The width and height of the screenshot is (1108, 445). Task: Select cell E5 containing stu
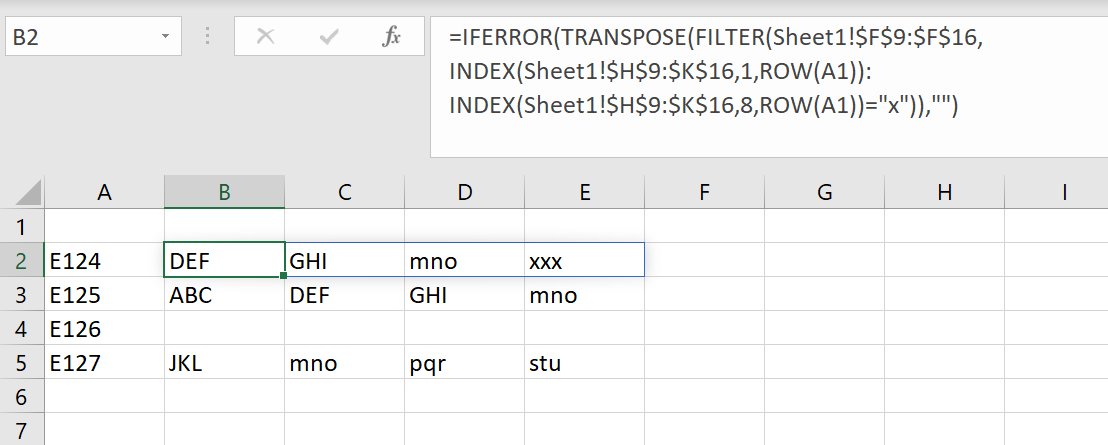click(x=584, y=364)
